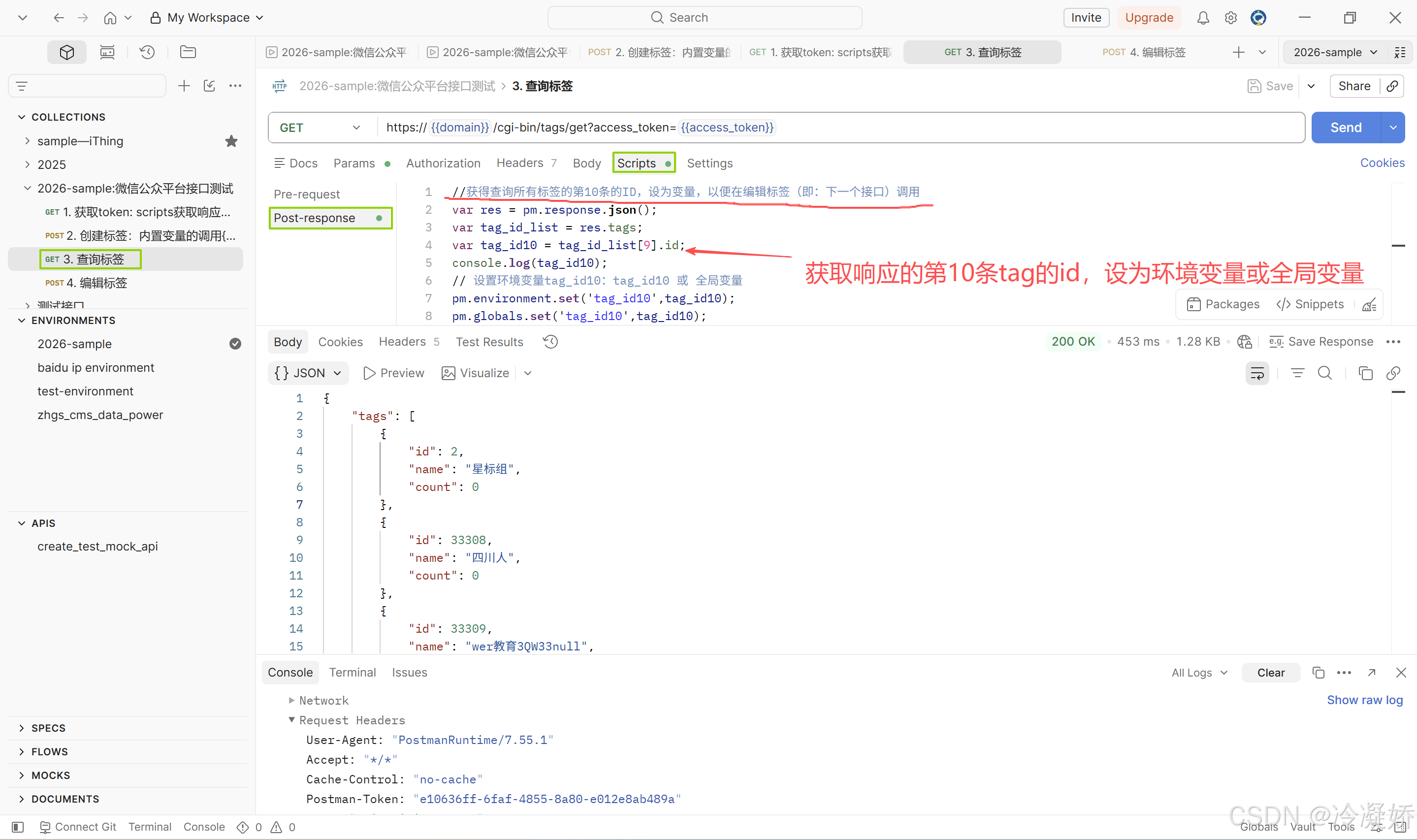Open the GET method dropdown
Screen dimensions: 1417x840
[321, 128]
